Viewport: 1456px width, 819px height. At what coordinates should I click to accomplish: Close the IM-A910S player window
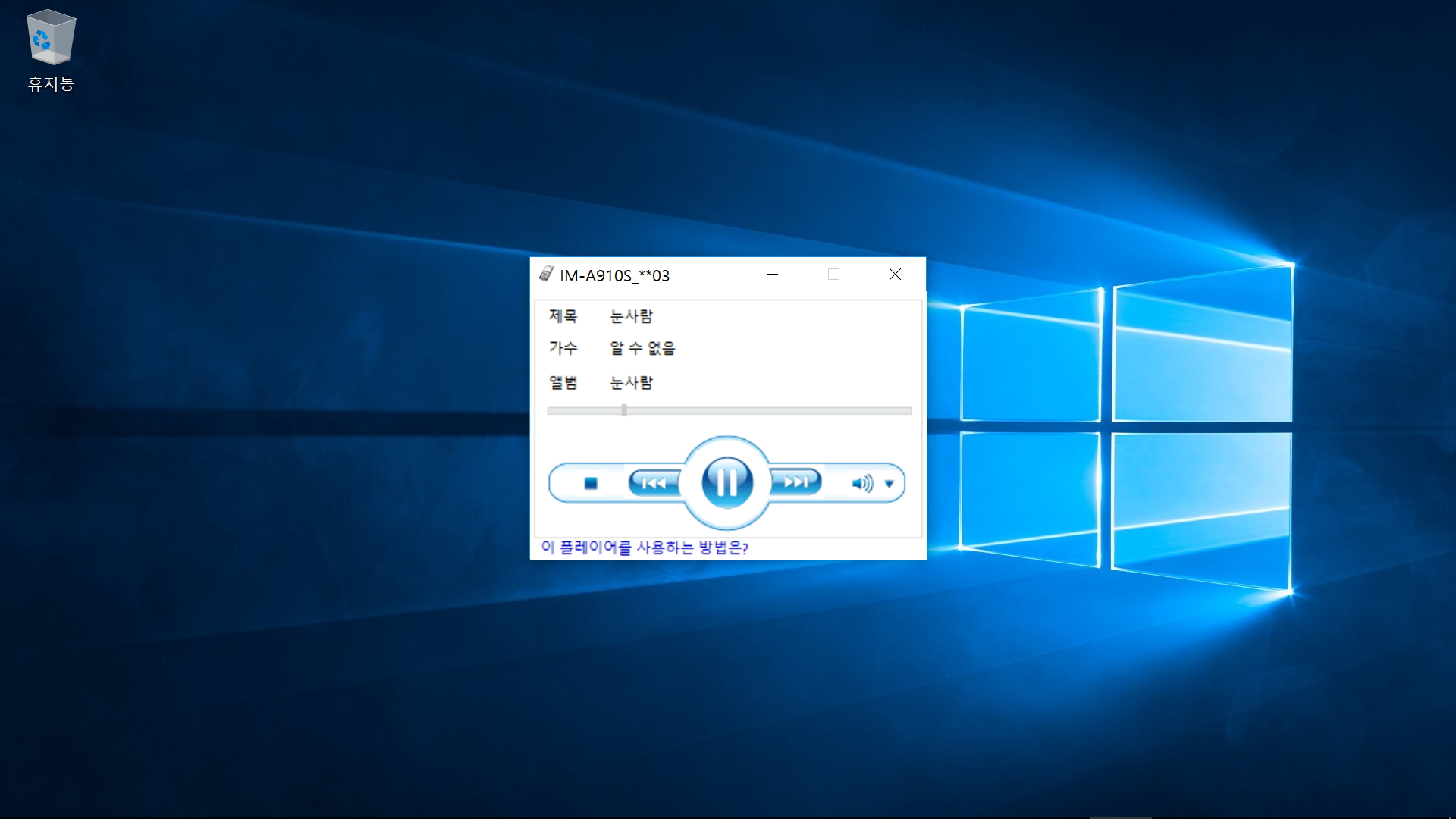coord(895,275)
